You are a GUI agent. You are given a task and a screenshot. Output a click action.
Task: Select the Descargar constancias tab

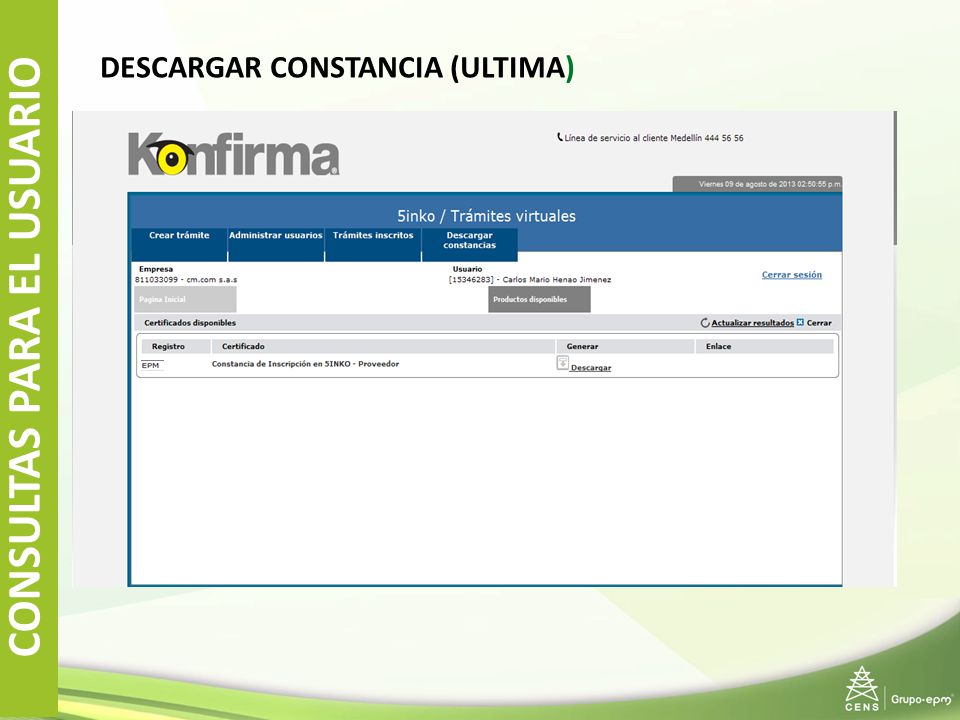[470, 244]
